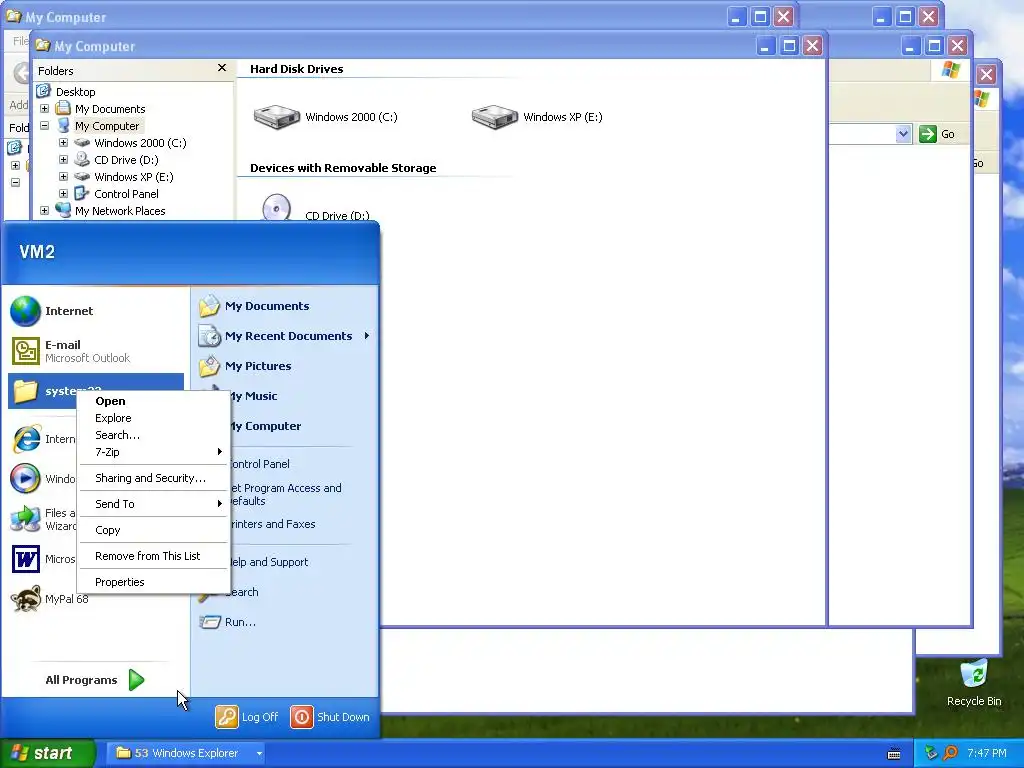Choose Explore in context menu
This screenshot has height=768, width=1024.
pyautogui.click(x=153, y=418)
